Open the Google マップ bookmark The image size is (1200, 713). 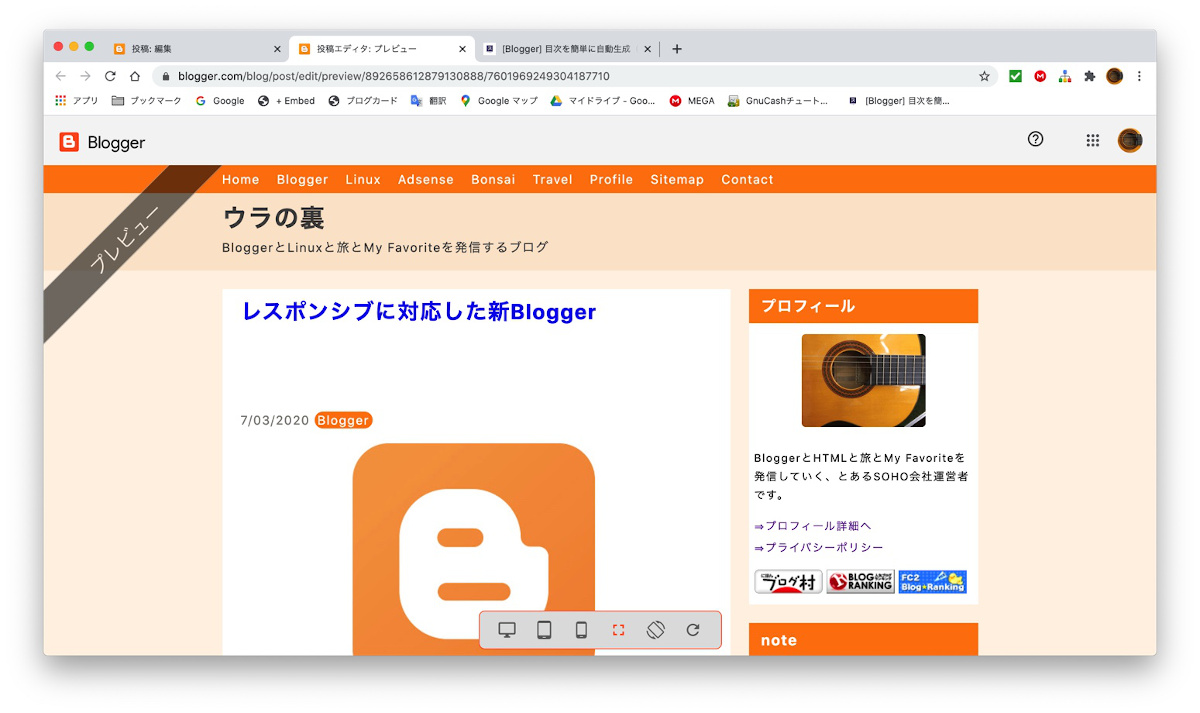click(x=499, y=101)
